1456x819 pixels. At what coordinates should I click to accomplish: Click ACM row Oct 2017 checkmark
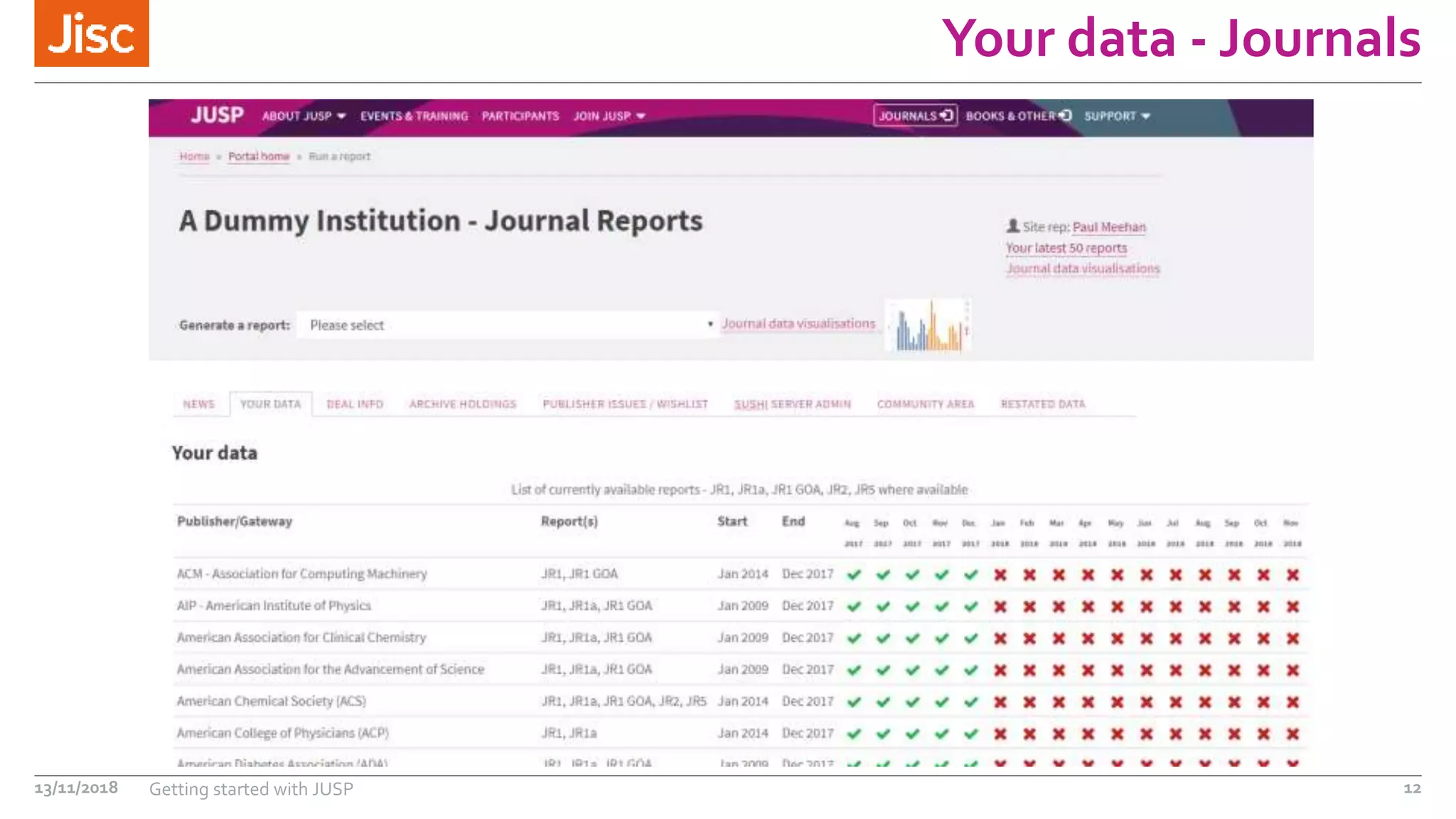pos(912,574)
